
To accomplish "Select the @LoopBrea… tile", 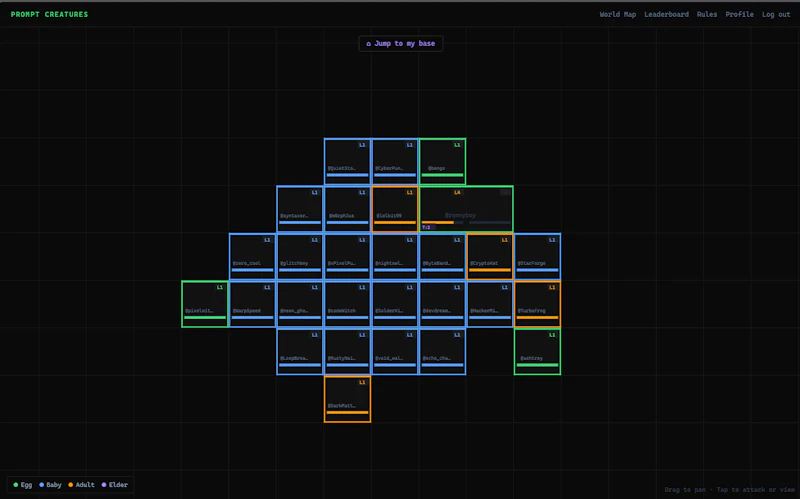I will (x=300, y=351).
